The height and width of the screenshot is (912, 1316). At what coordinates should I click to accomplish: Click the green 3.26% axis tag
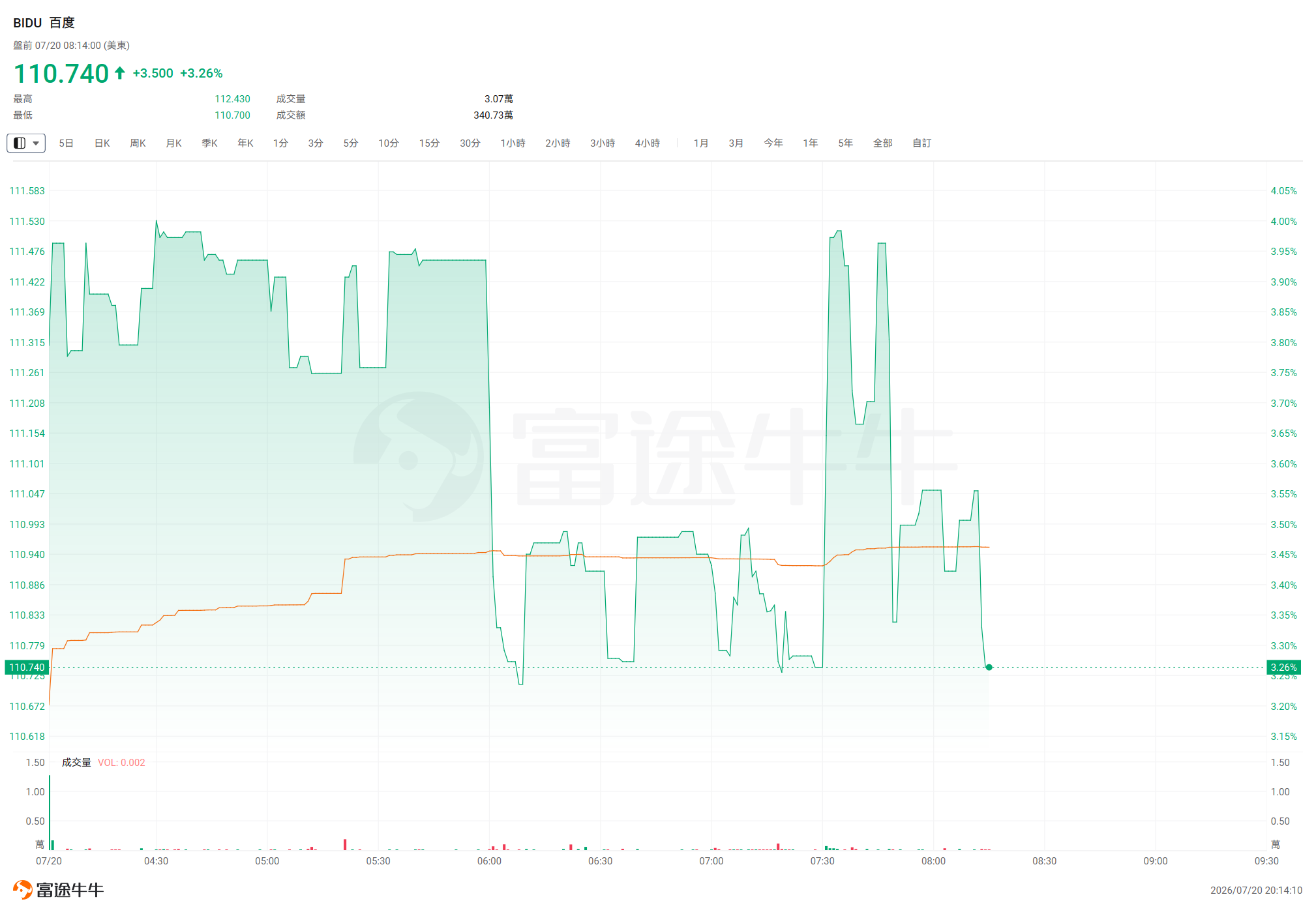1283,668
